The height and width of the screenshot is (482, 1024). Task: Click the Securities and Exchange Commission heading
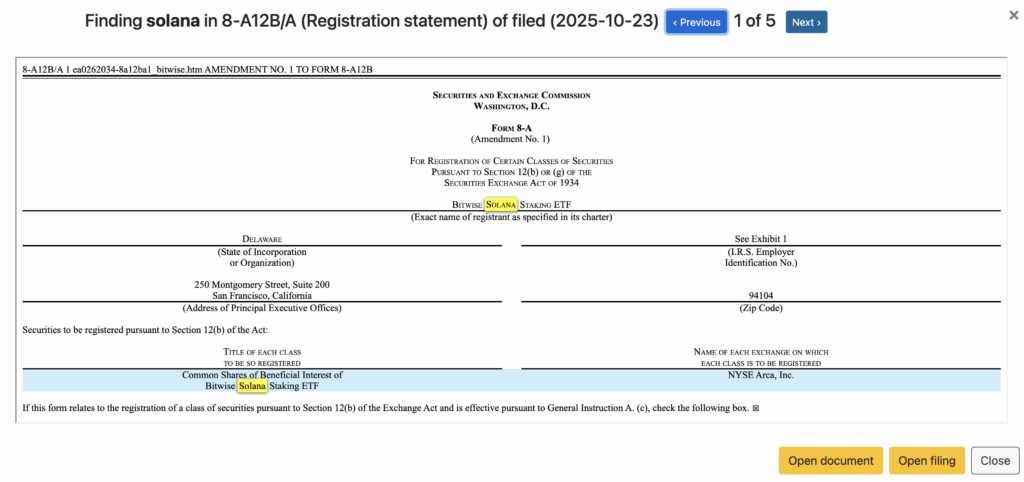point(511,95)
